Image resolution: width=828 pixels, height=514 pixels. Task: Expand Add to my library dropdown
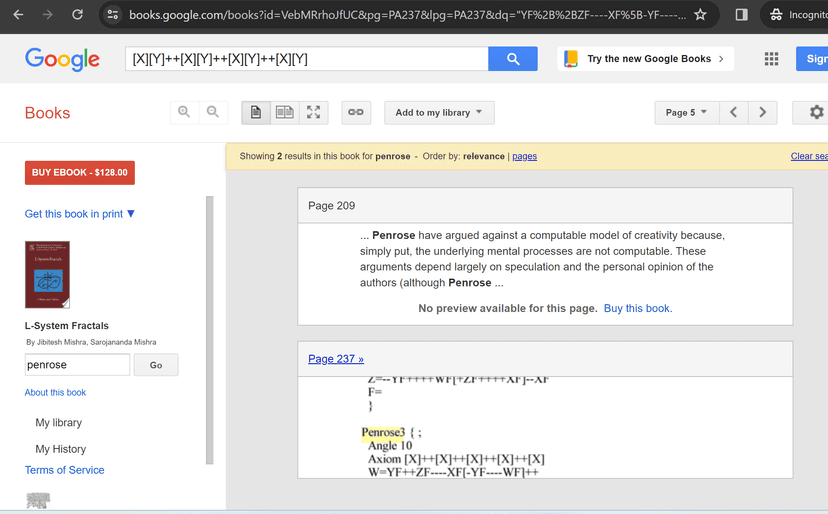[x=439, y=113]
